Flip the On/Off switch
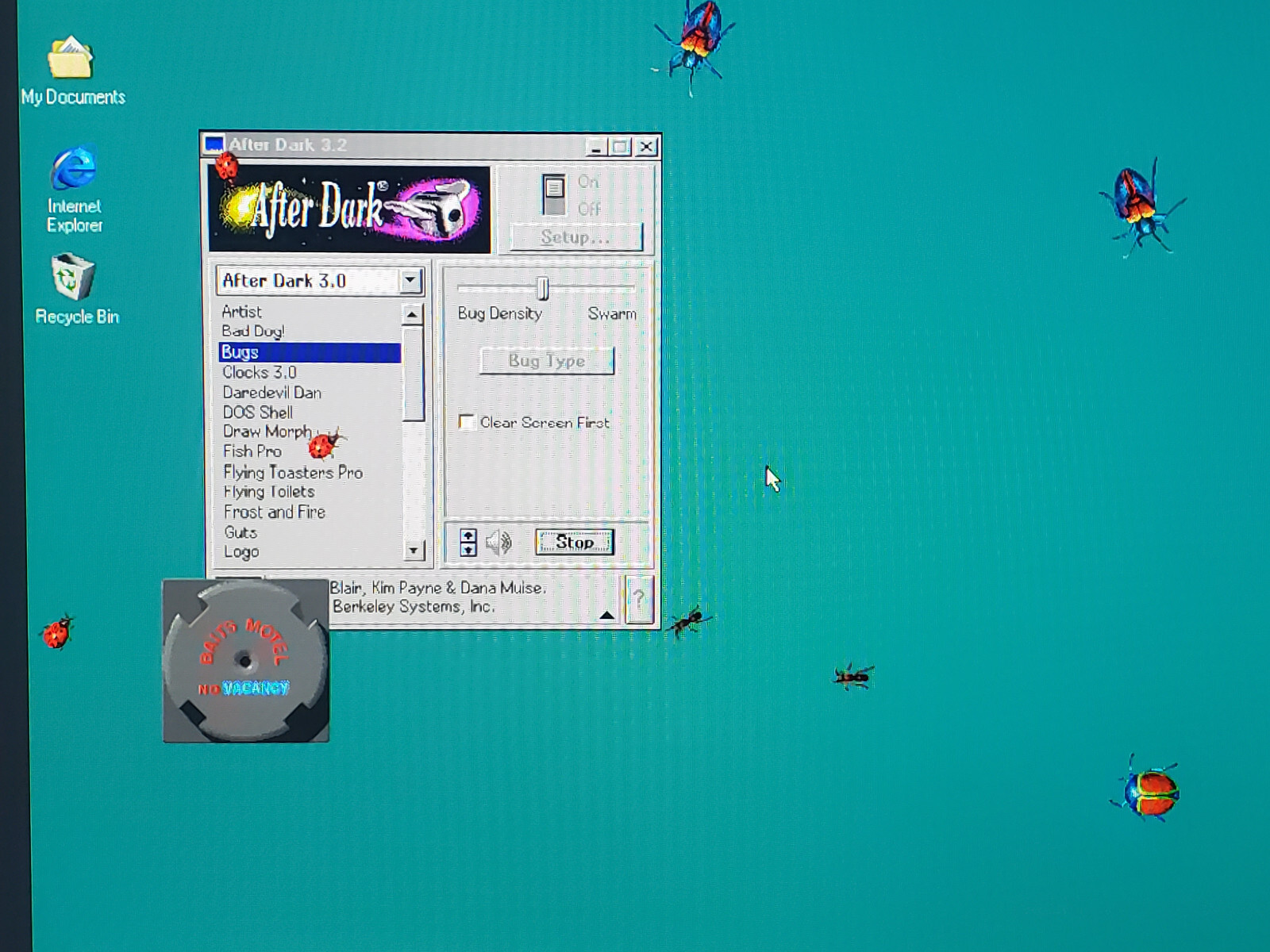The height and width of the screenshot is (952, 1270). tap(554, 195)
